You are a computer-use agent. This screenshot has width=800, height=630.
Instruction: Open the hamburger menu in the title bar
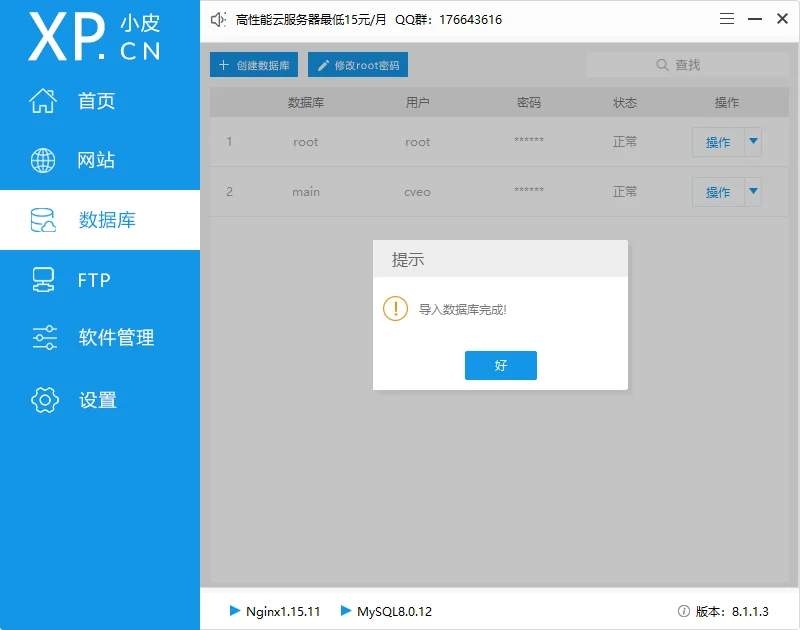click(727, 20)
